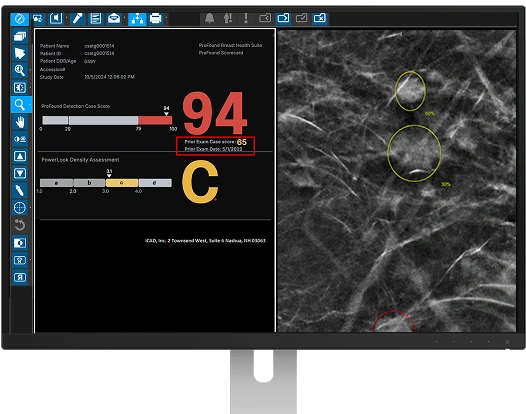Click the larger yellow lesion circle marked 30%
This screenshot has width=526, height=414.
coord(415,153)
